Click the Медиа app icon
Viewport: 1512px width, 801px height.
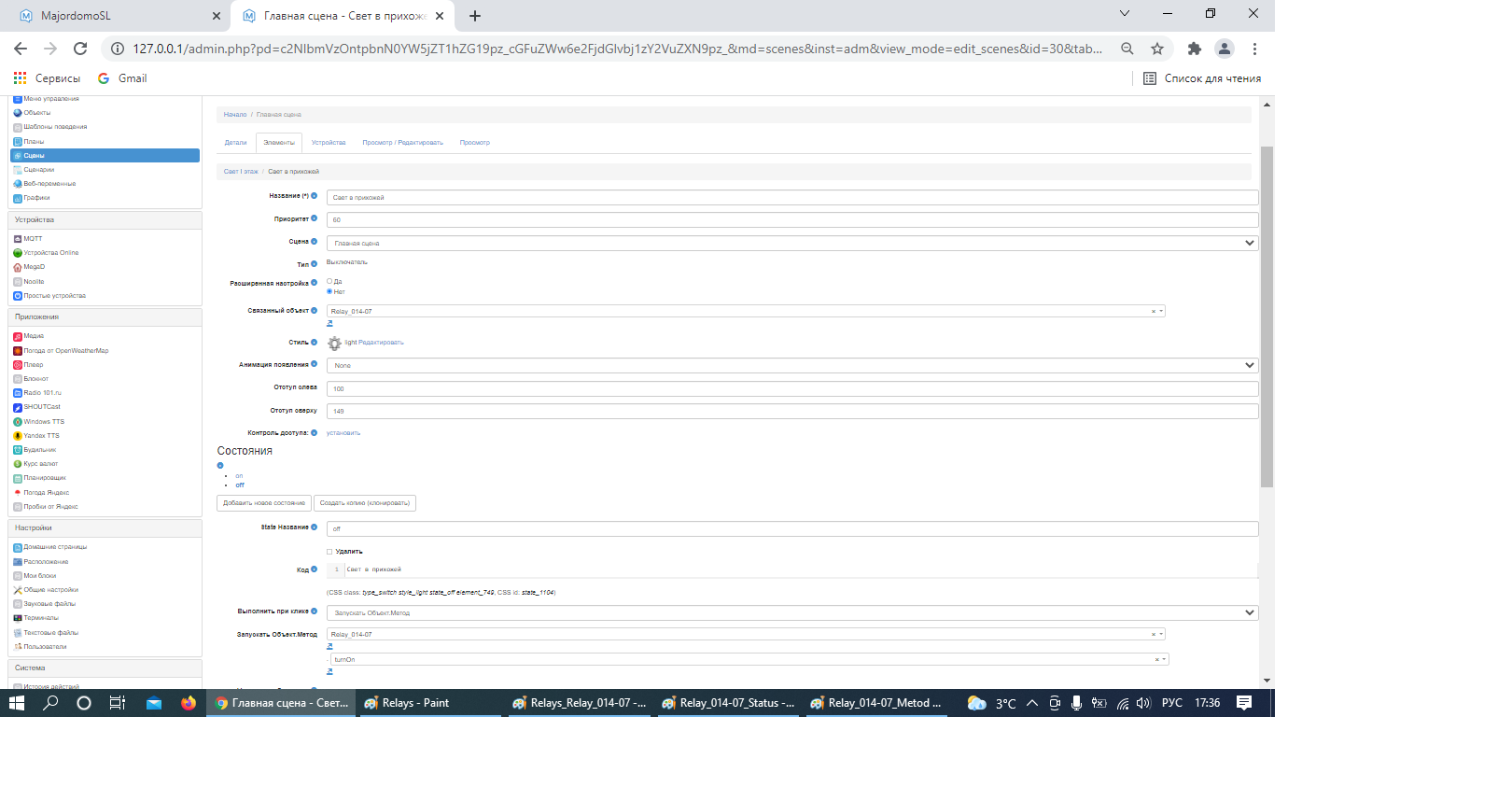(18, 336)
